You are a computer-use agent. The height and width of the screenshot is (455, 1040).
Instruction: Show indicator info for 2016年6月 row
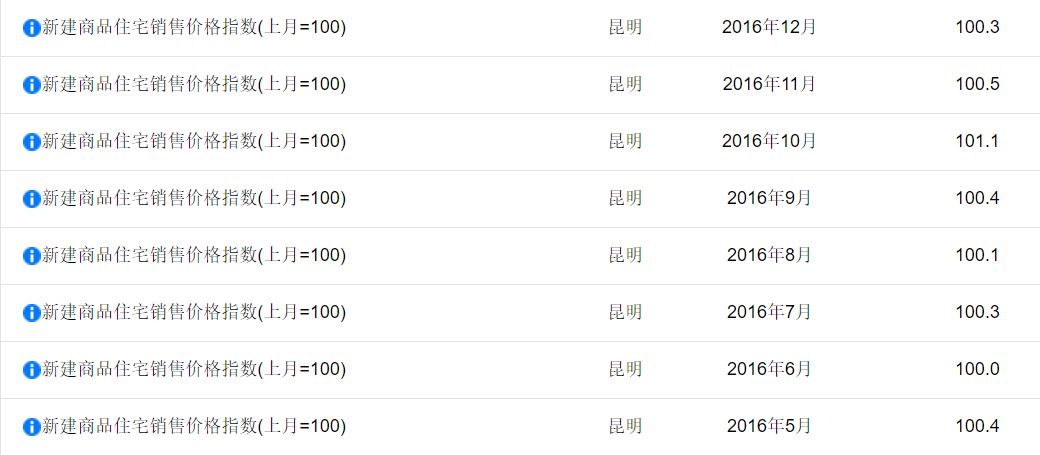click(31, 370)
